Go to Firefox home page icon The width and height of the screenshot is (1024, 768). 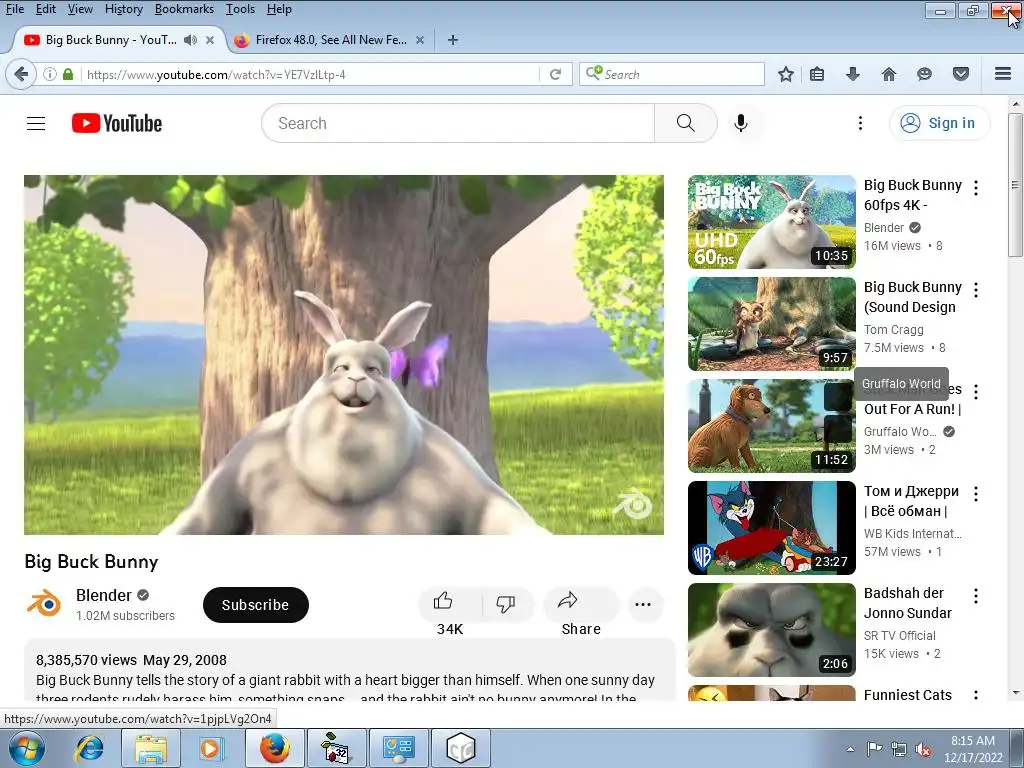point(889,74)
